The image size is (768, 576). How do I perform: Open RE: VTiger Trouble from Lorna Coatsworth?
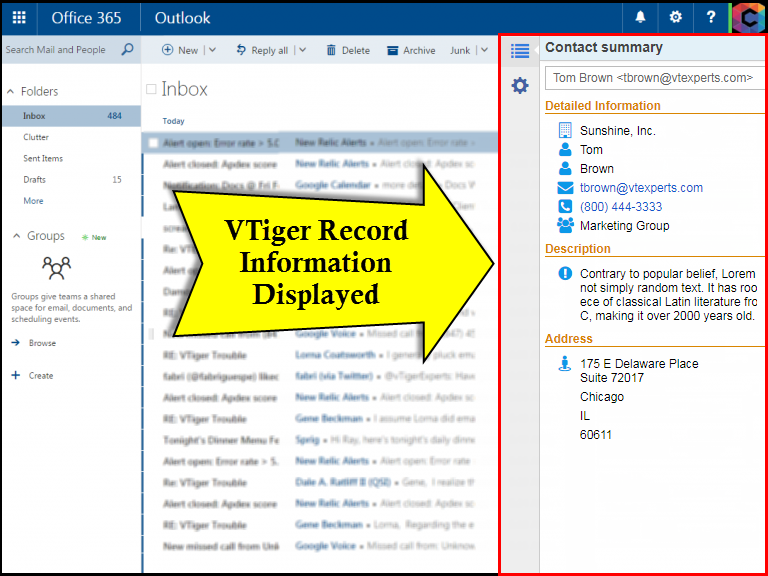coord(319,355)
